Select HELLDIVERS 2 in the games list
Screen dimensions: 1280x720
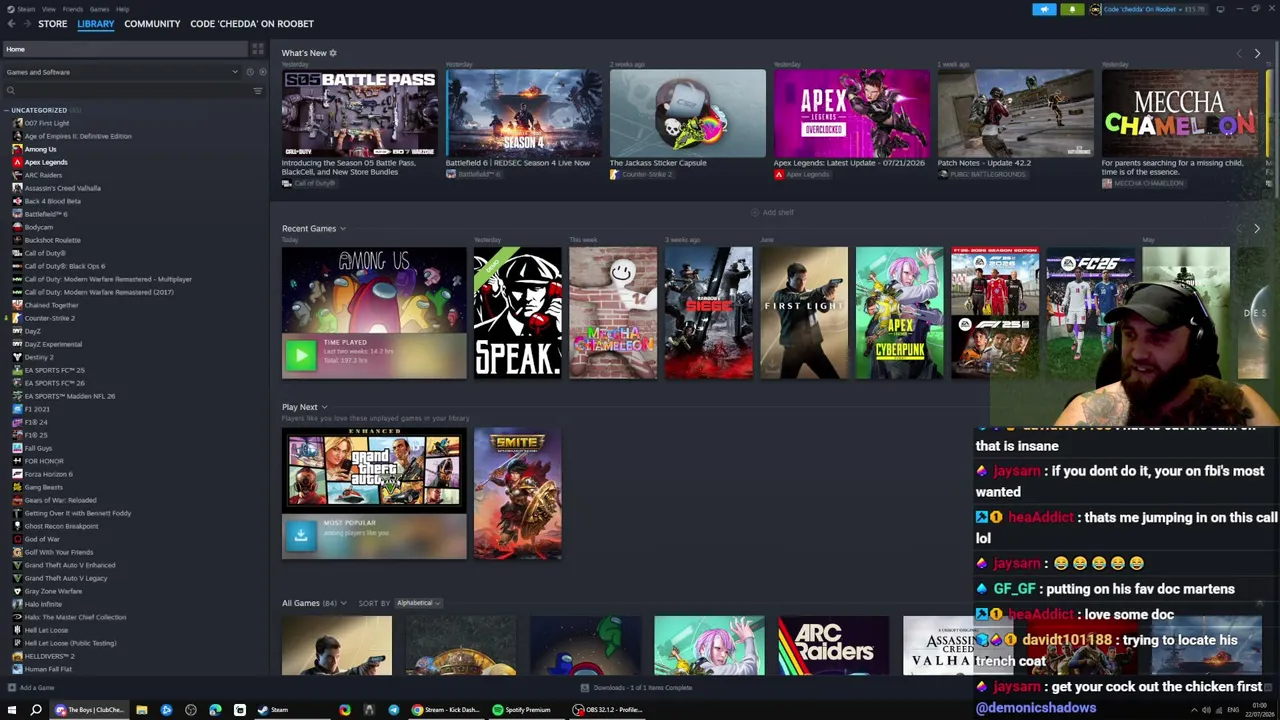[x=49, y=656]
